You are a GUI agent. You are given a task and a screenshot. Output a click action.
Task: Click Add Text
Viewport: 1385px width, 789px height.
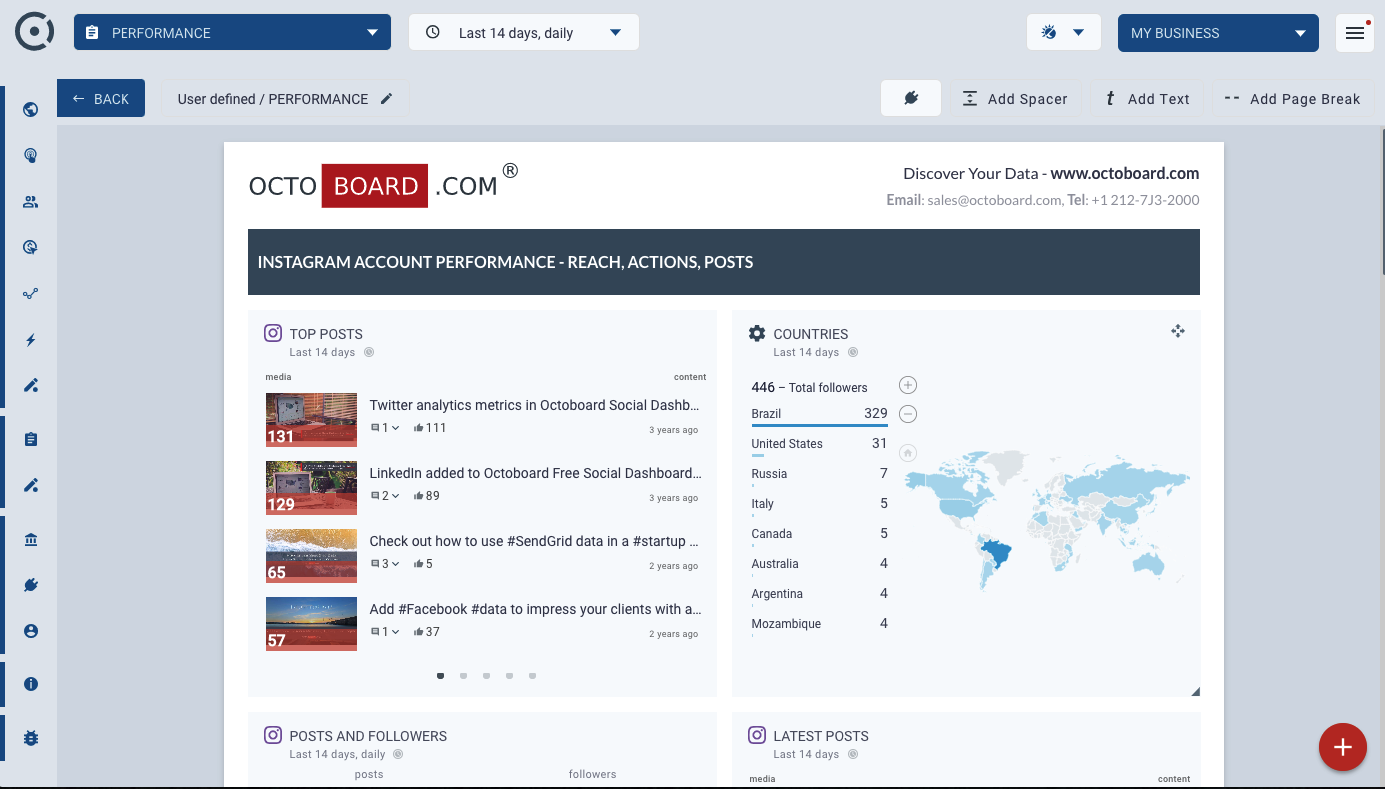pos(1147,99)
